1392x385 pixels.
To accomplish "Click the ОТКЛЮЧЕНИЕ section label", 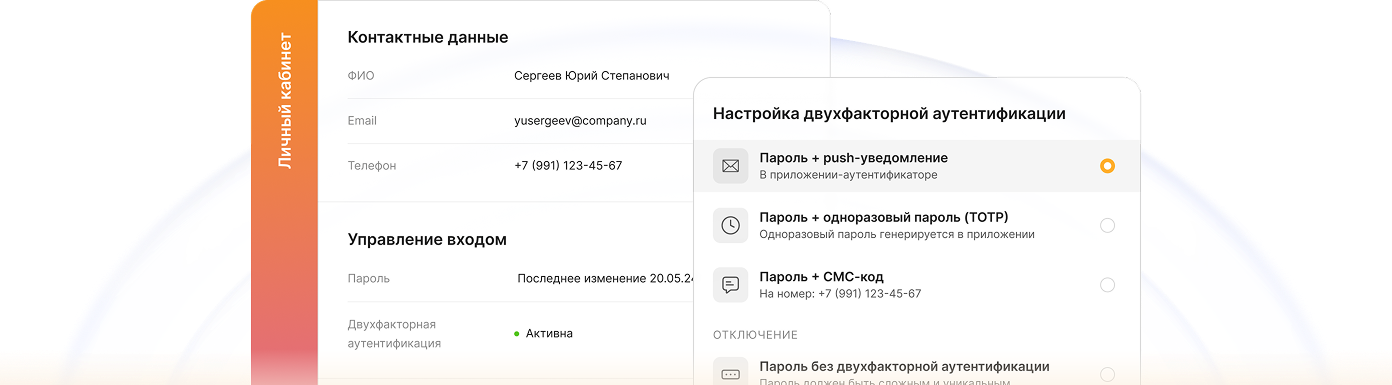I will 755,335.
